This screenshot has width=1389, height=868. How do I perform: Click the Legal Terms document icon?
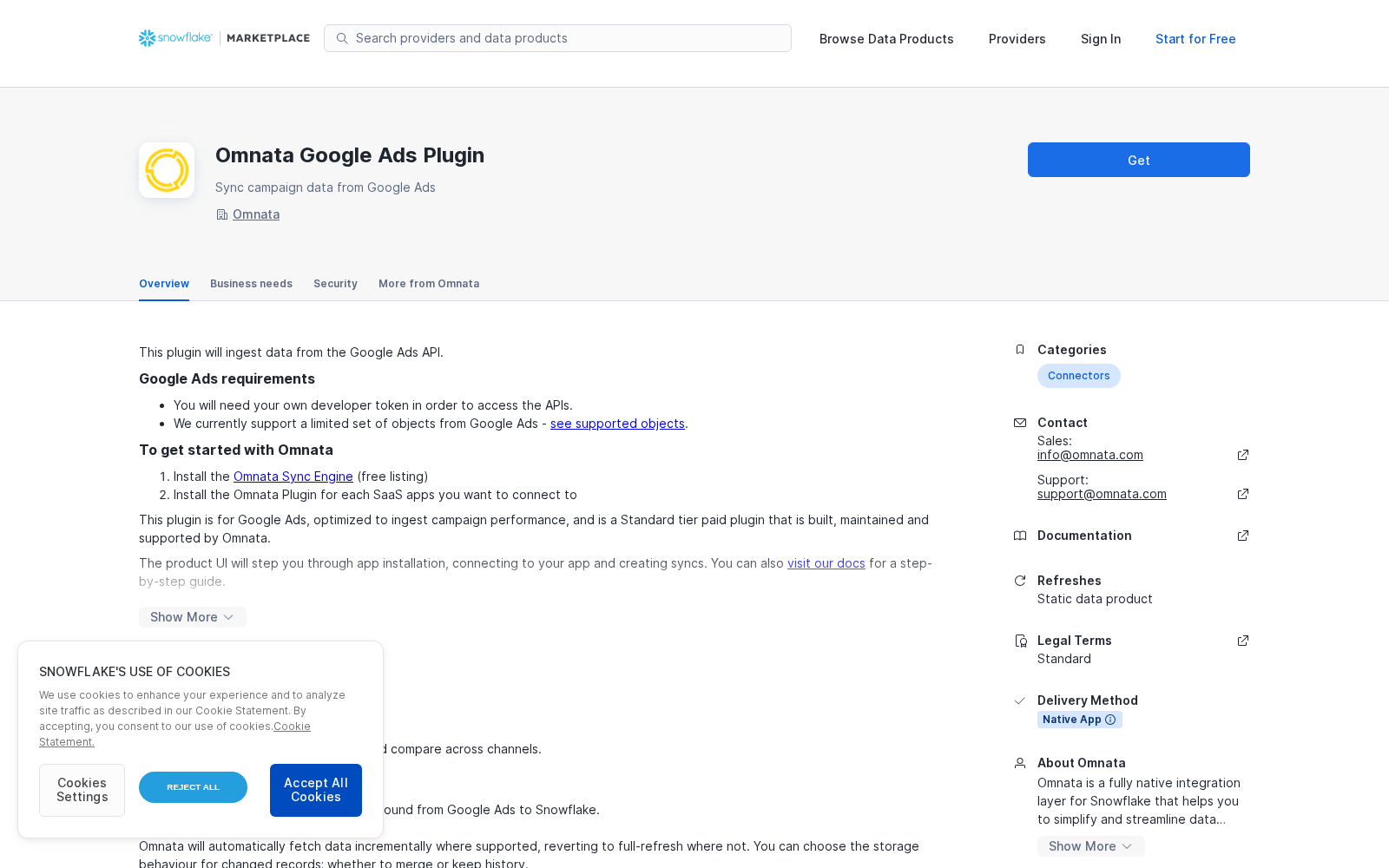point(1020,641)
